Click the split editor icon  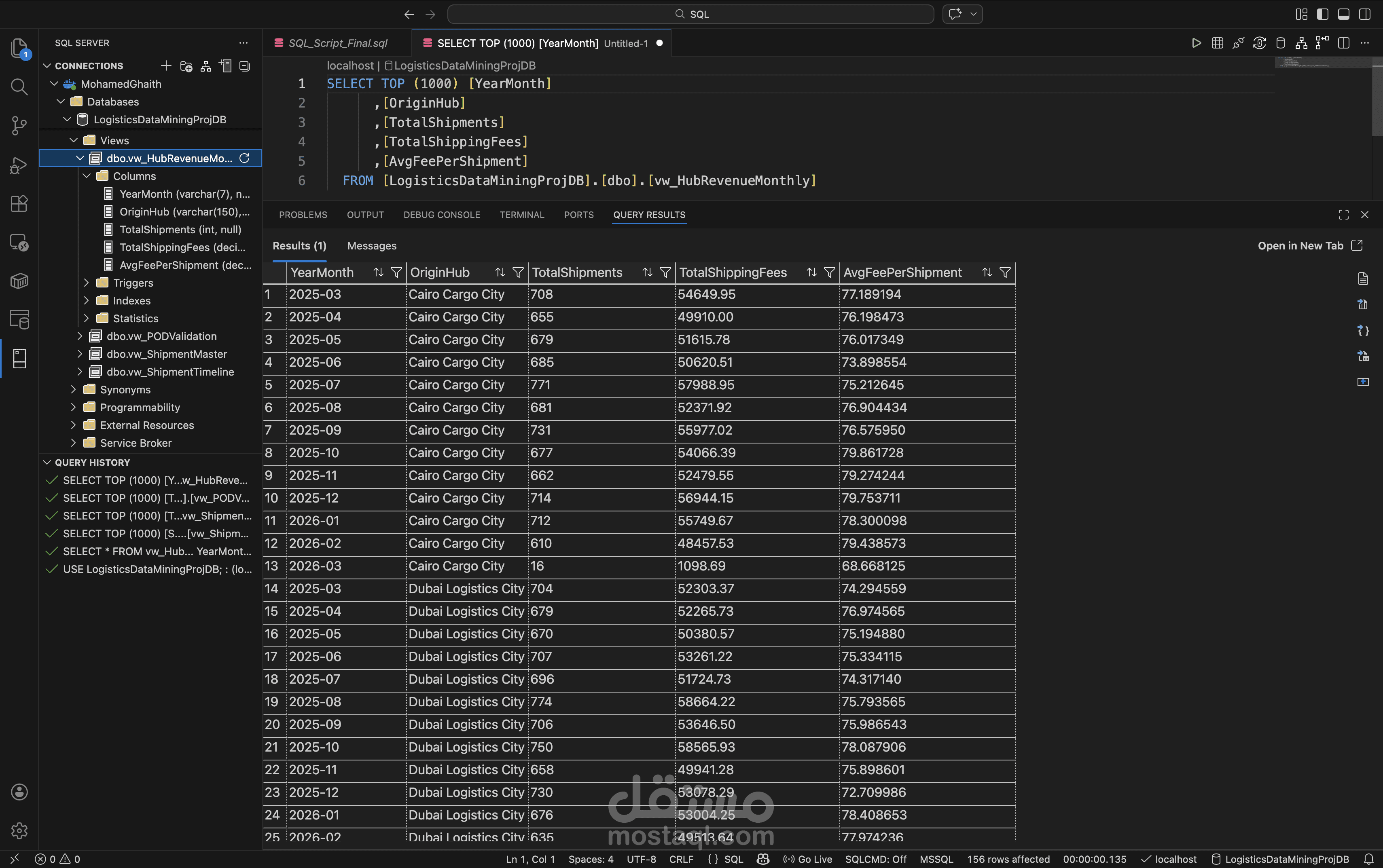pos(1343,43)
